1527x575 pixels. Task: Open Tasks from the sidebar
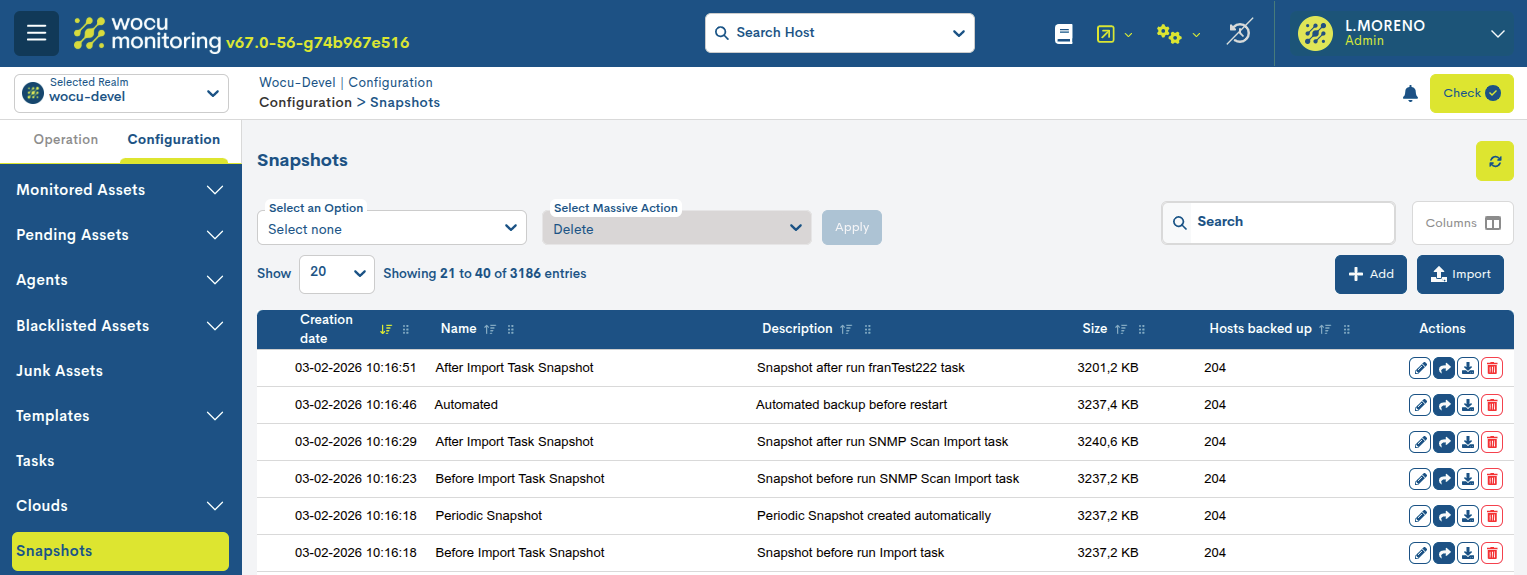[35, 461]
